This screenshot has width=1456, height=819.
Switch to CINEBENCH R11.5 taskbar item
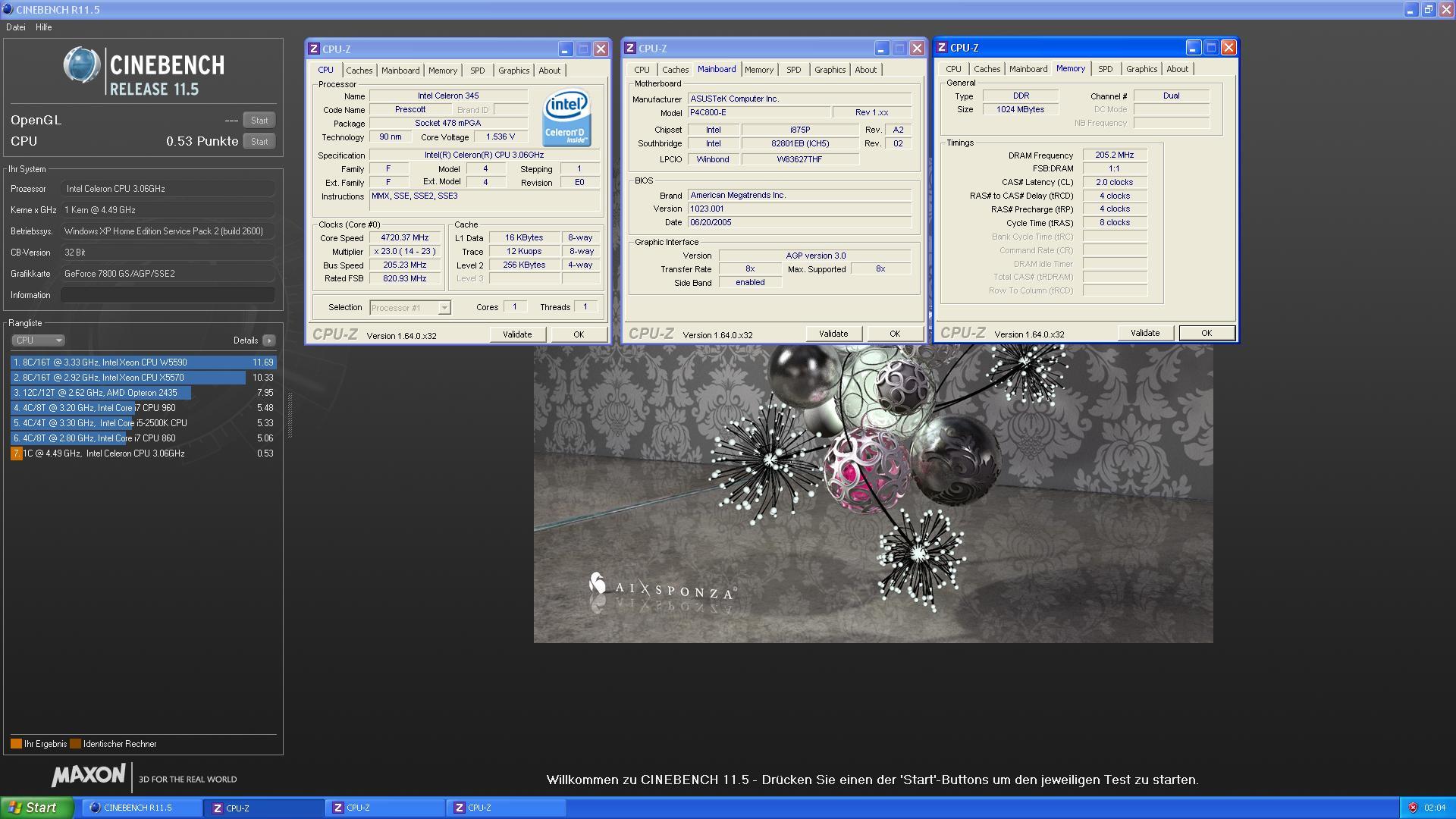pos(141,808)
